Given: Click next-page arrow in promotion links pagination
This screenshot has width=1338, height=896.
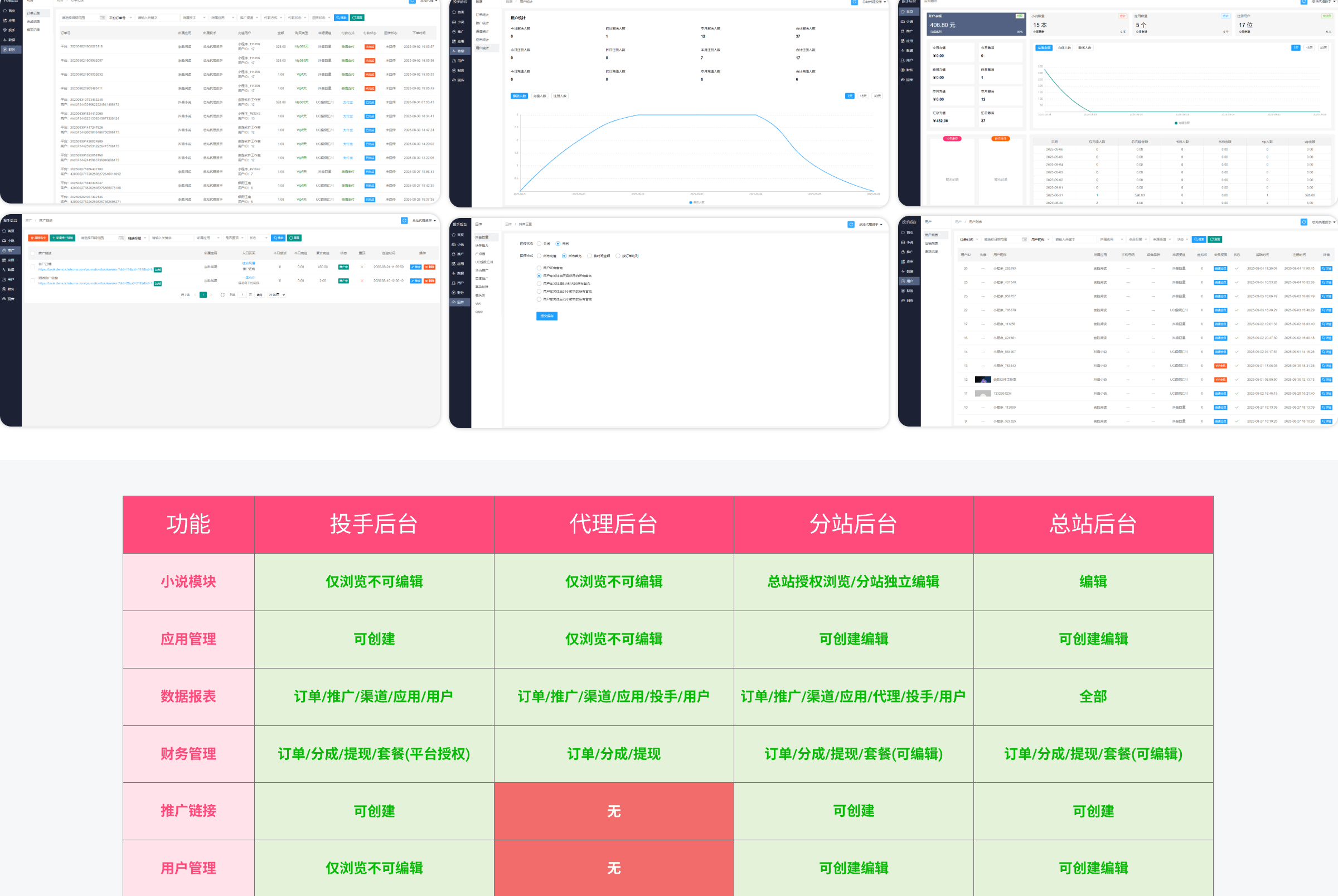Looking at the screenshot, I should [211, 295].
